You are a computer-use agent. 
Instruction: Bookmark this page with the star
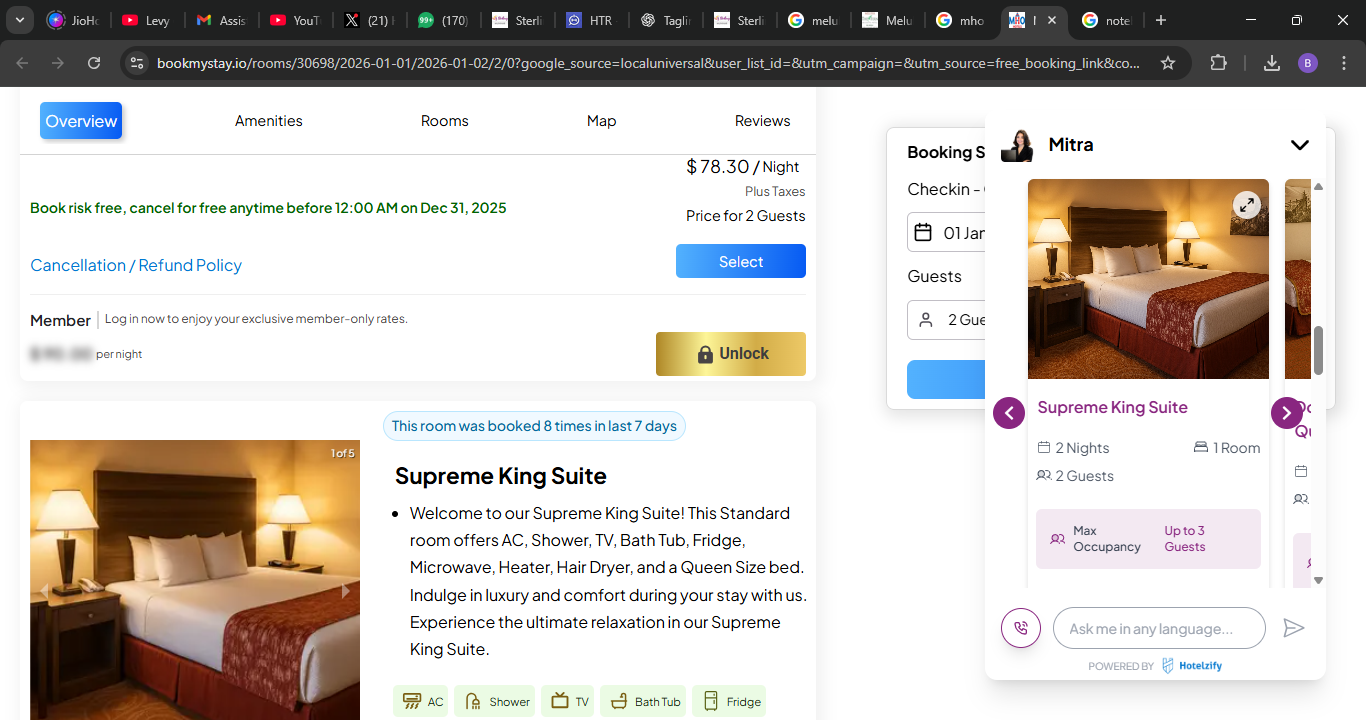pos(1168,63)
